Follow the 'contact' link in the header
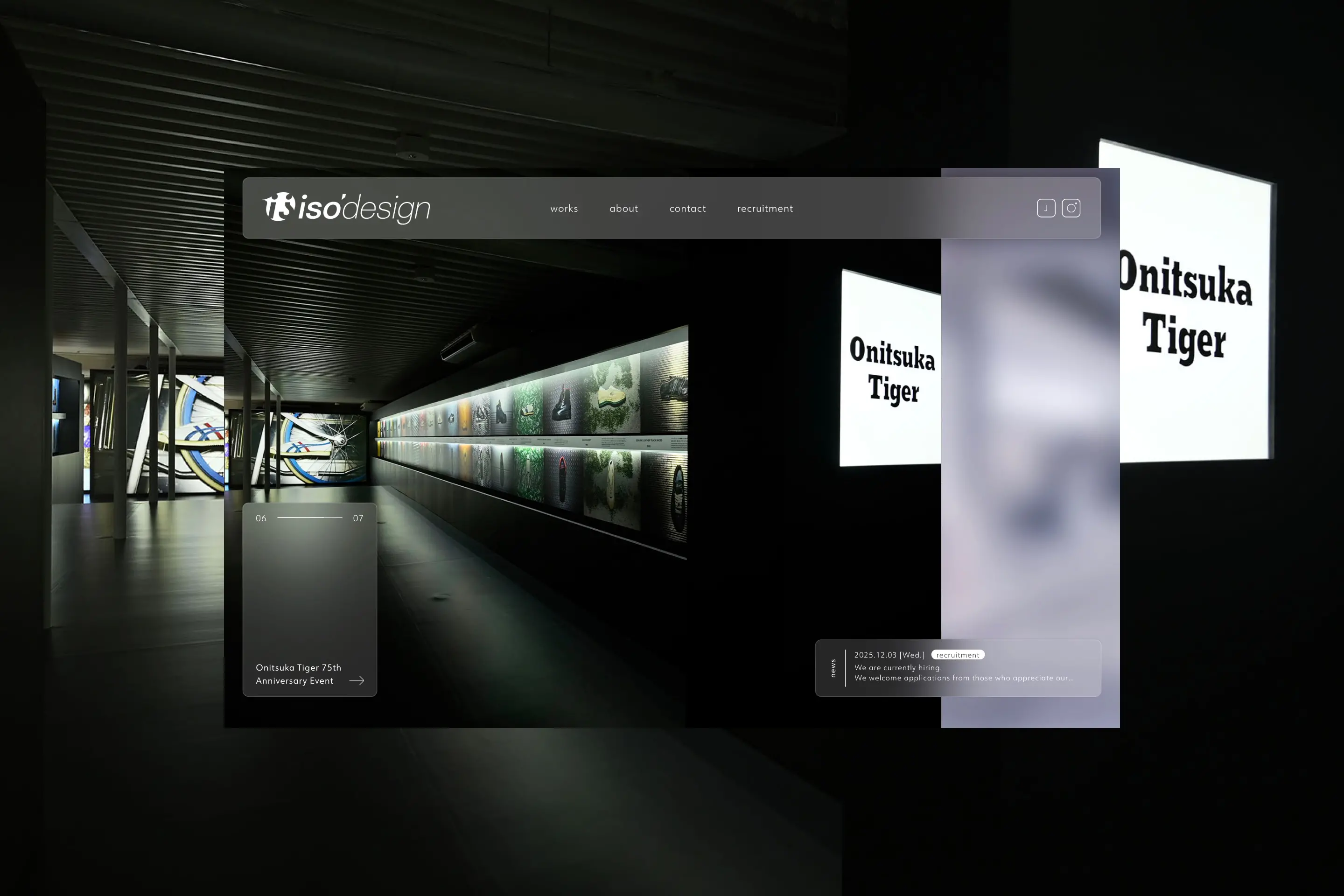 pyautogui.click(x=687, y=208)
